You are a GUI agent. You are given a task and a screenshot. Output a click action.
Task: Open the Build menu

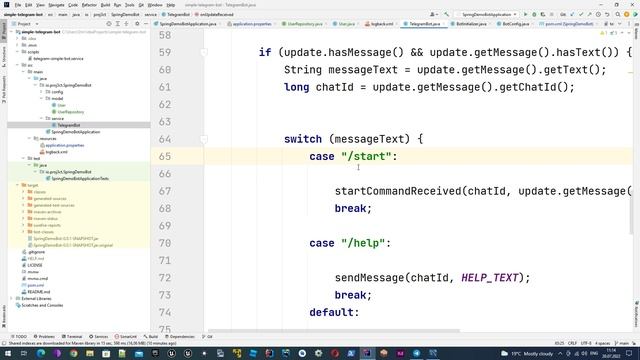[x=105, y=5]
